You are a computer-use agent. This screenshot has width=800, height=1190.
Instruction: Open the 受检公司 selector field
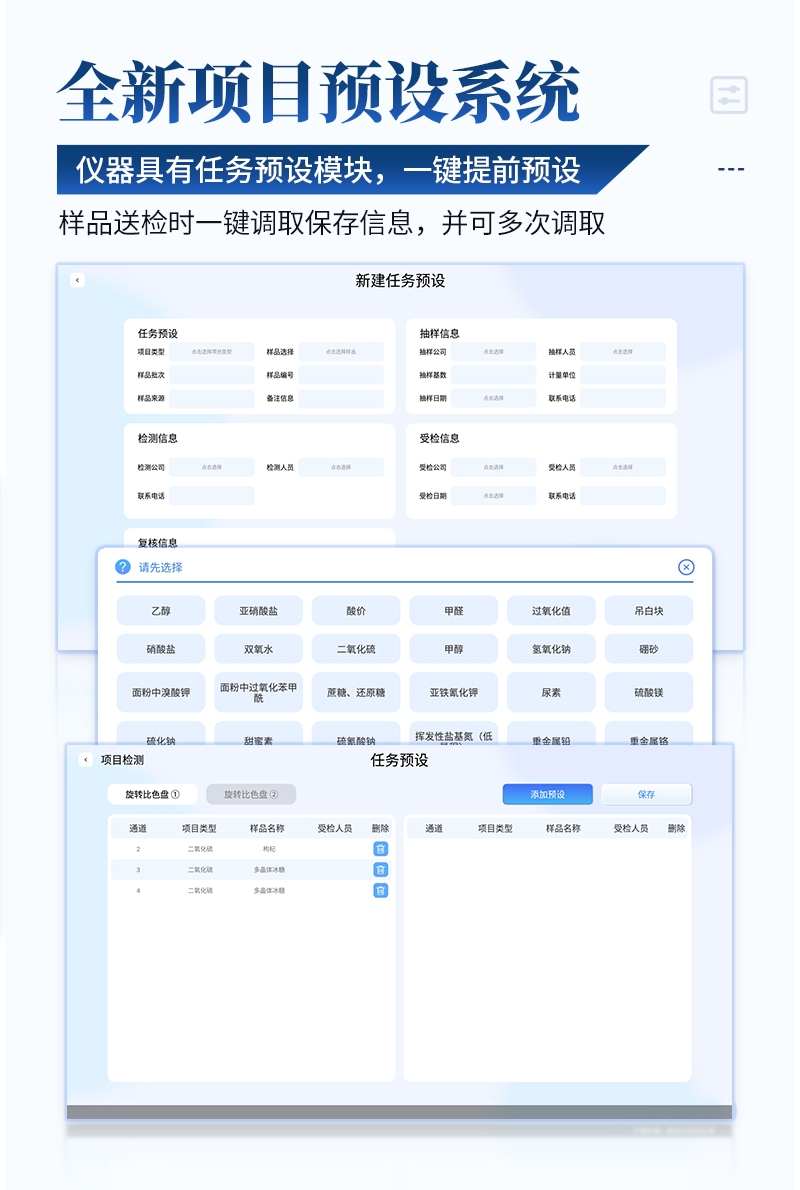point(493,468)
